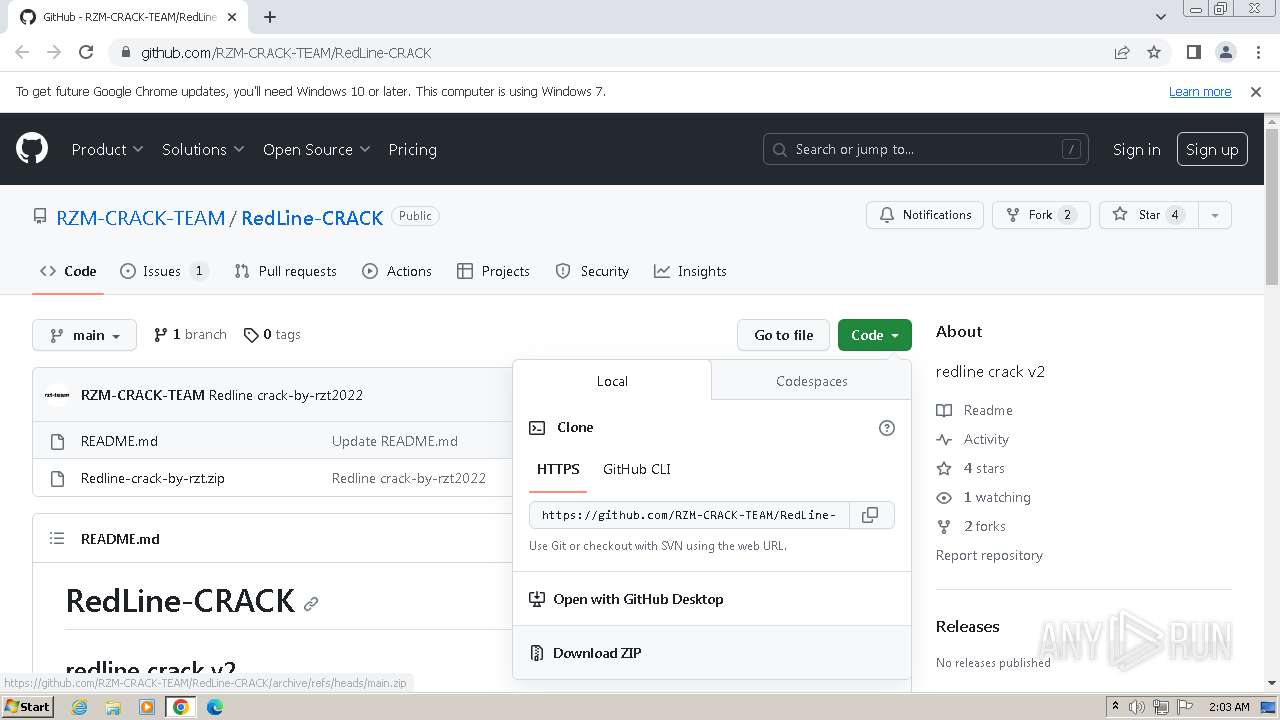This screenshot has width=1280, height=720.
Task: Open the Insights tab
Action: (x=690, y=271)
